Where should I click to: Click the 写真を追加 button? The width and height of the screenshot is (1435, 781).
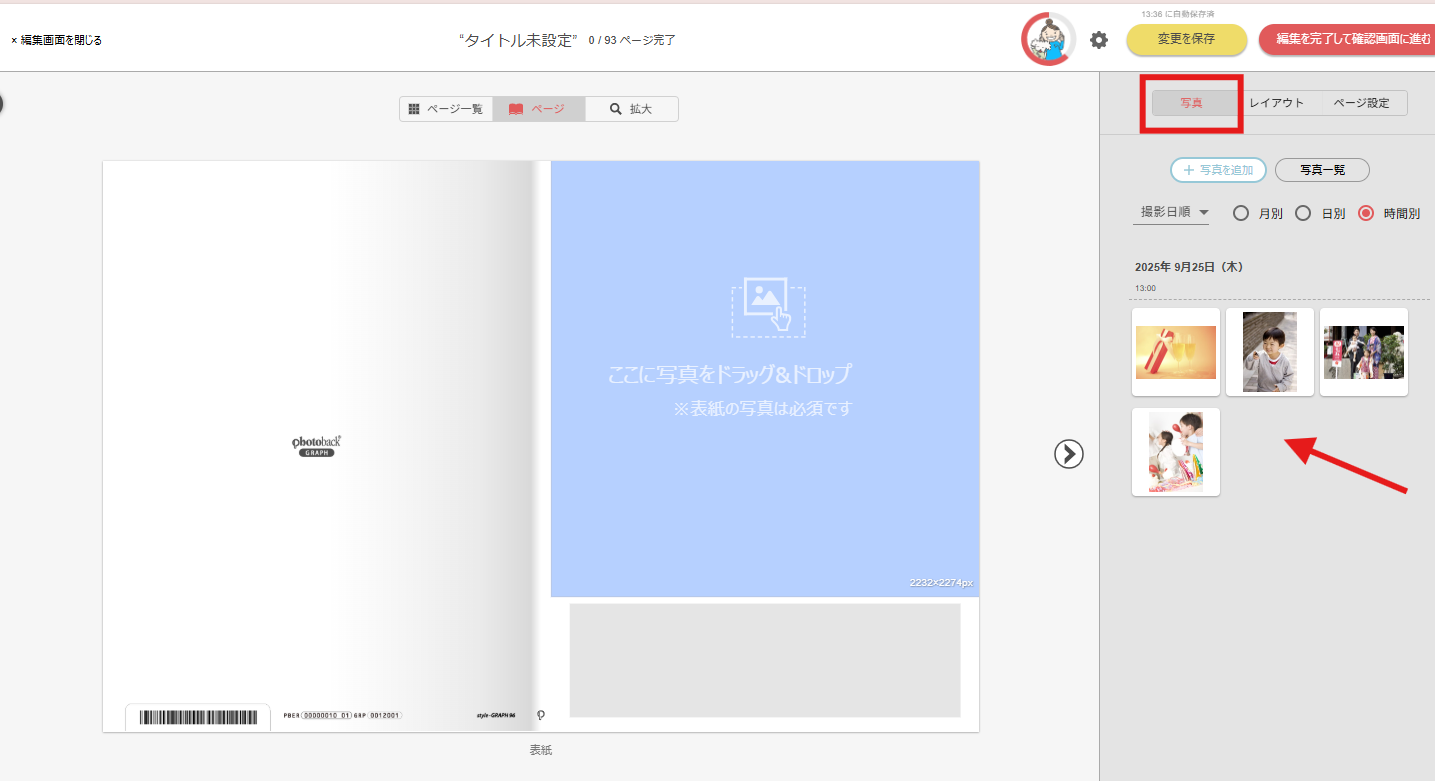coord(1218,170)
